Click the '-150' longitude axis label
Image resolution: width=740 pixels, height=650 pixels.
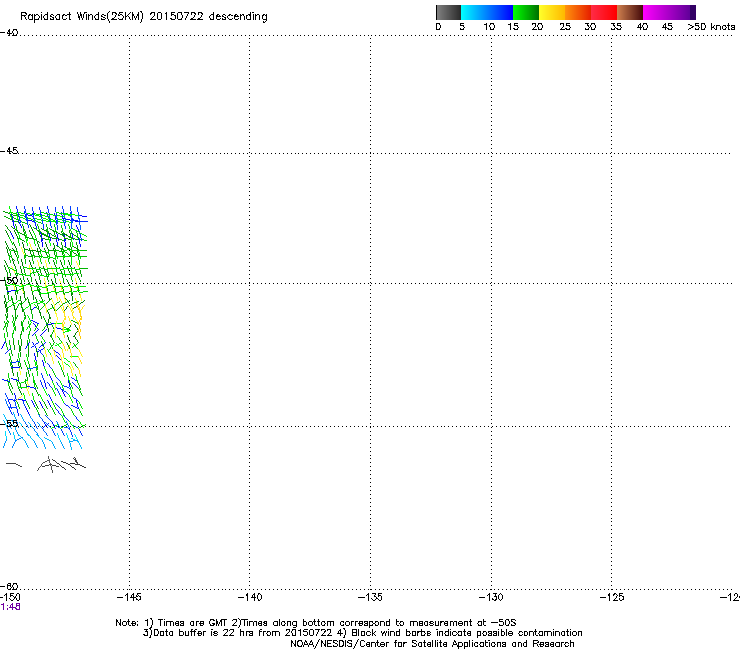click(10, 598)
